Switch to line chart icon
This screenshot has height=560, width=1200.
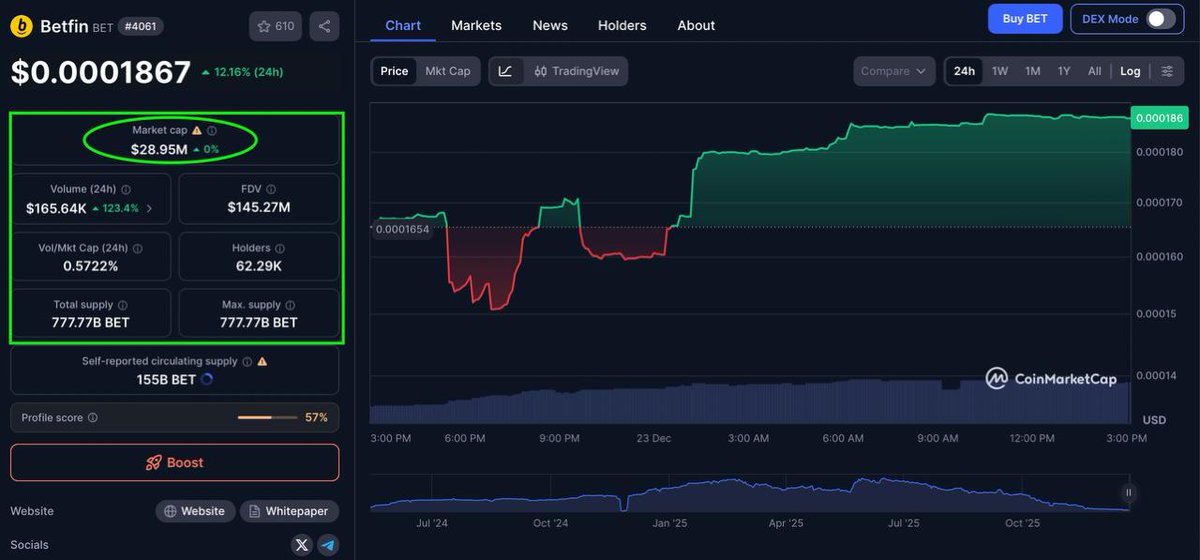[x=506, y=71]
